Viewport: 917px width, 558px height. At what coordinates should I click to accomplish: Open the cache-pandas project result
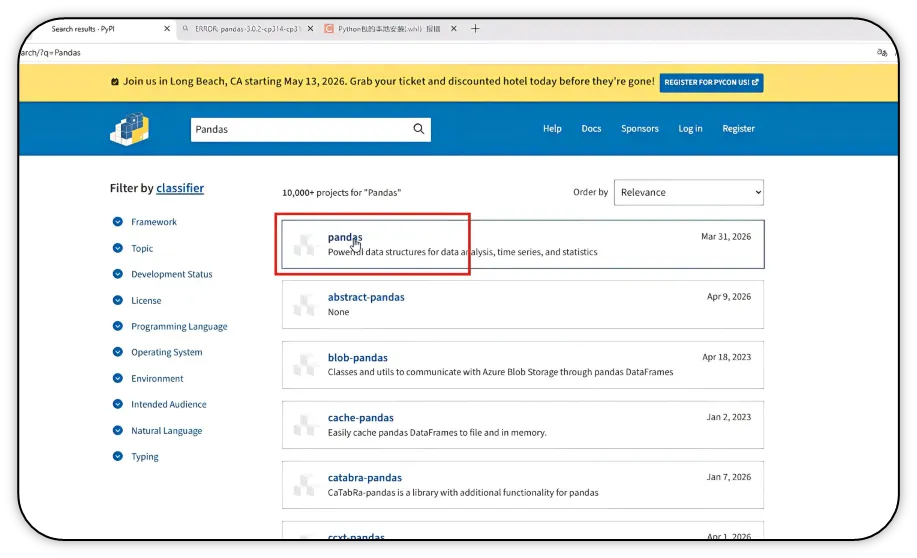click(523, 425)
